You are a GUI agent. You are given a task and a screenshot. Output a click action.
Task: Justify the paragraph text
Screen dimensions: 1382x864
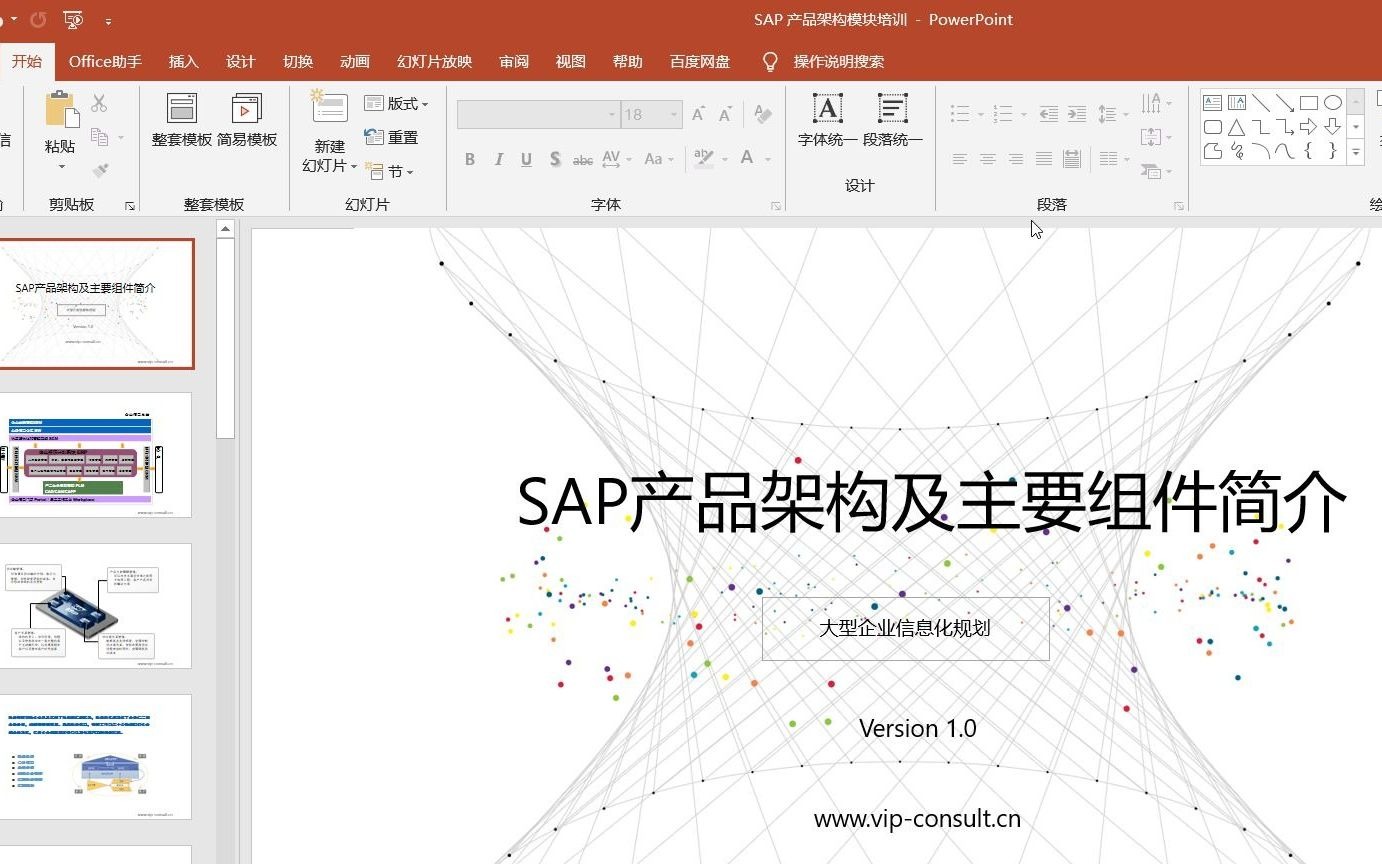[x=1044, y=159]
